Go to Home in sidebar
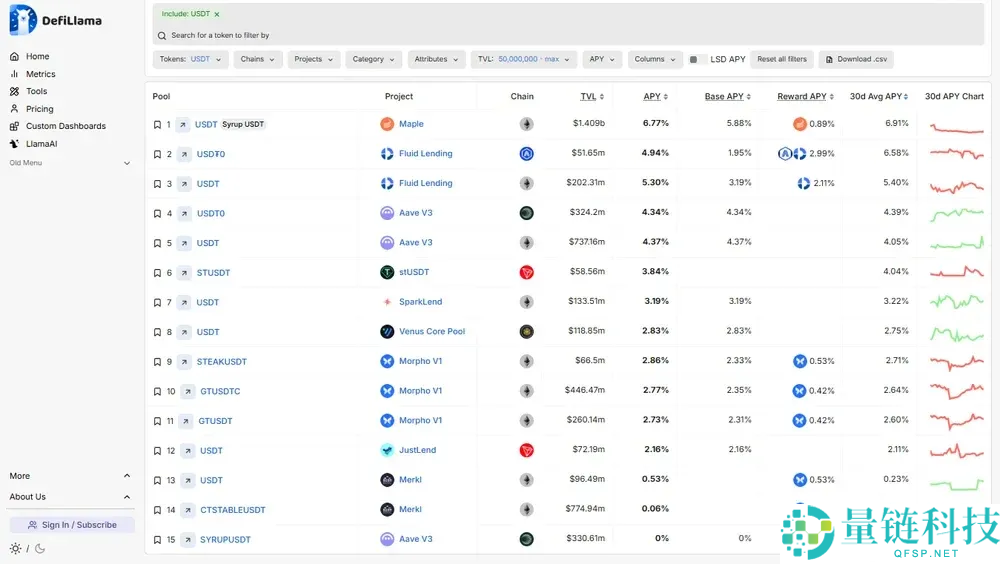 click(x=37, y=57)
